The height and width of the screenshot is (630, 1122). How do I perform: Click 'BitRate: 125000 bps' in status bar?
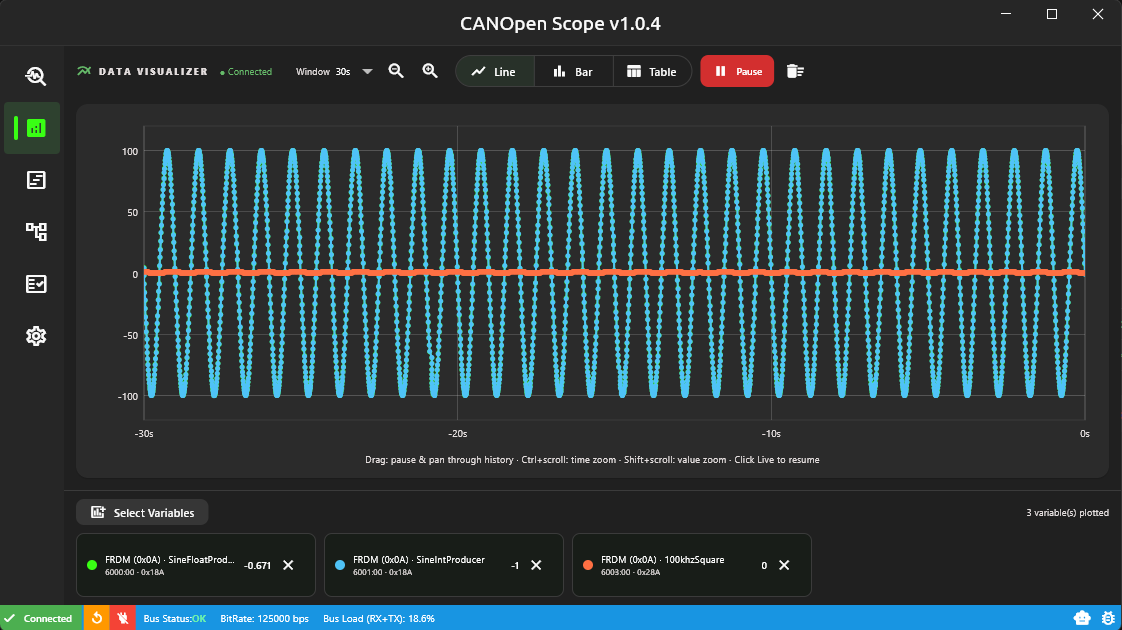point(264,619)
